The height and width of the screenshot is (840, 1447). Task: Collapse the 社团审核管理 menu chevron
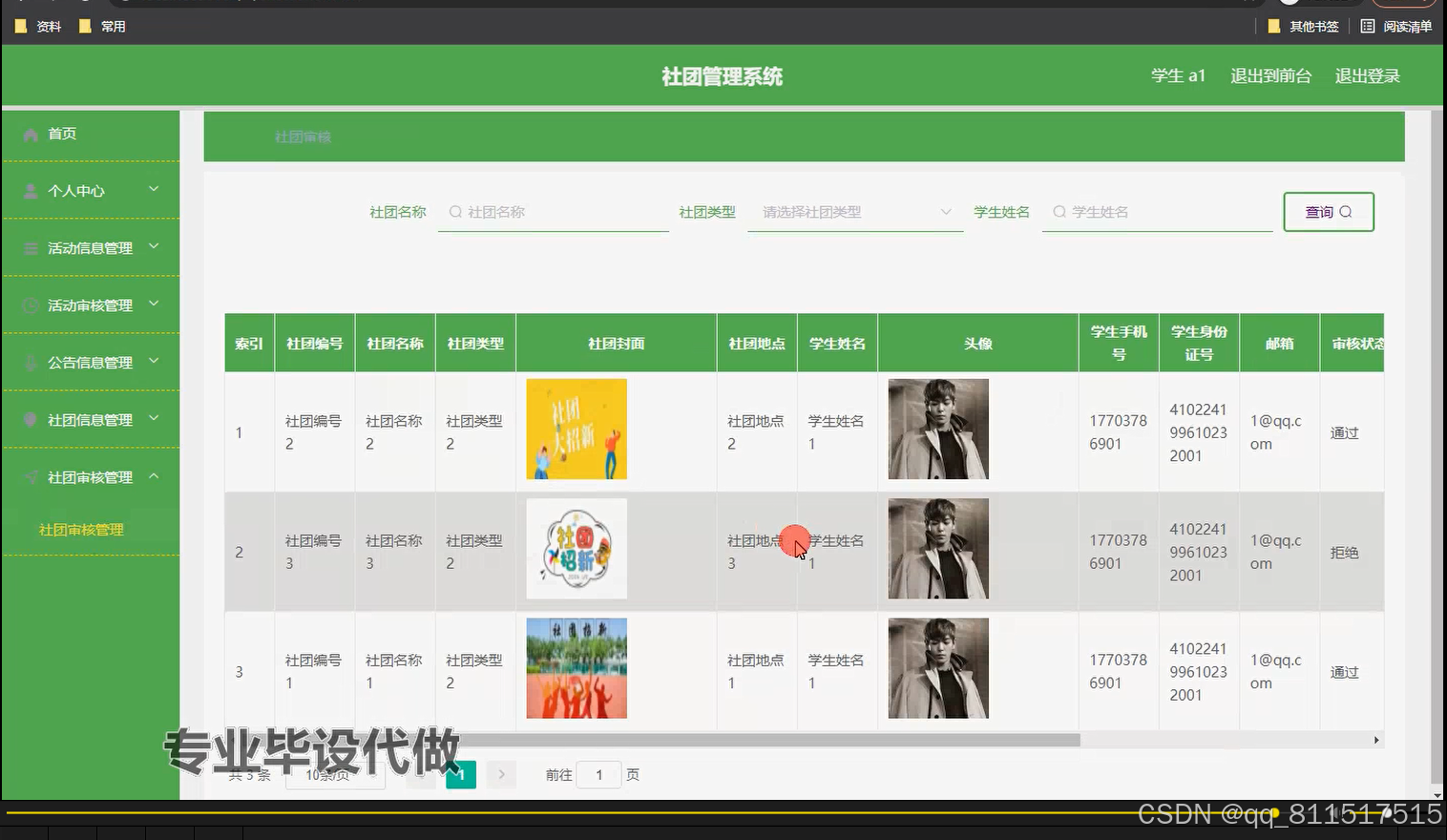[x=154, y=475]
